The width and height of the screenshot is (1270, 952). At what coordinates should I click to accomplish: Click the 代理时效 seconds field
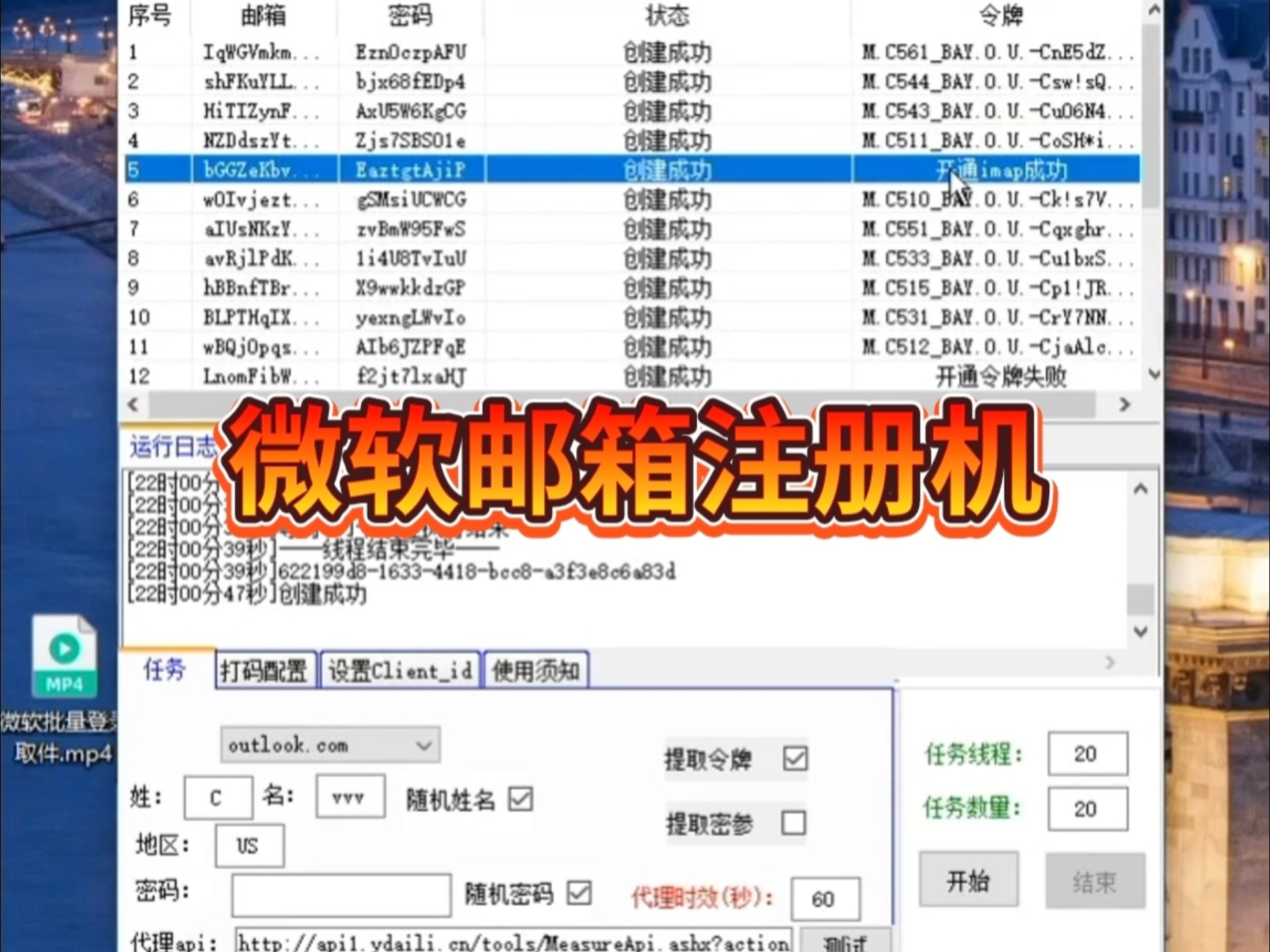(x=825, y=899)
